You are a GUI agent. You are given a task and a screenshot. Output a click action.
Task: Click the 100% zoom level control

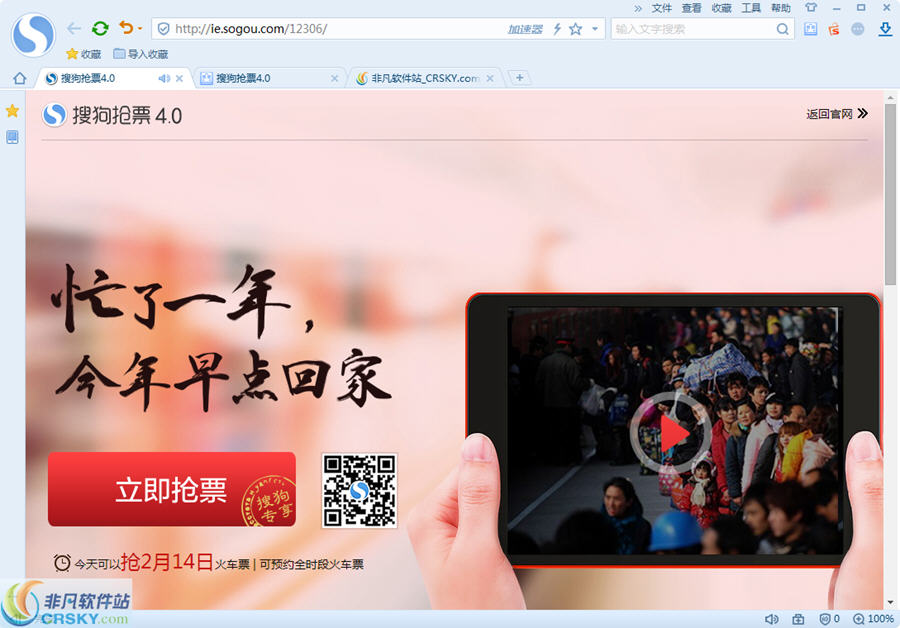[x=874, y=619]
